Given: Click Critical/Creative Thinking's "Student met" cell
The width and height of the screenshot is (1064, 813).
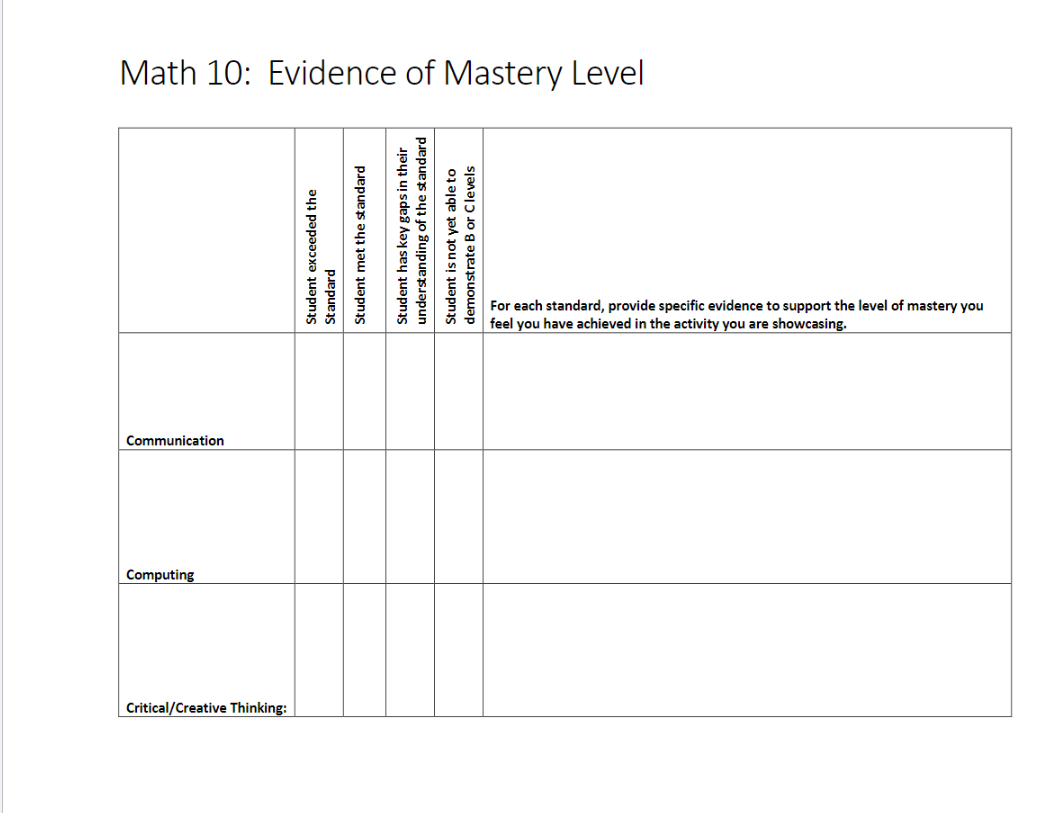Looking at the screenshot, I should click(364, 650).
